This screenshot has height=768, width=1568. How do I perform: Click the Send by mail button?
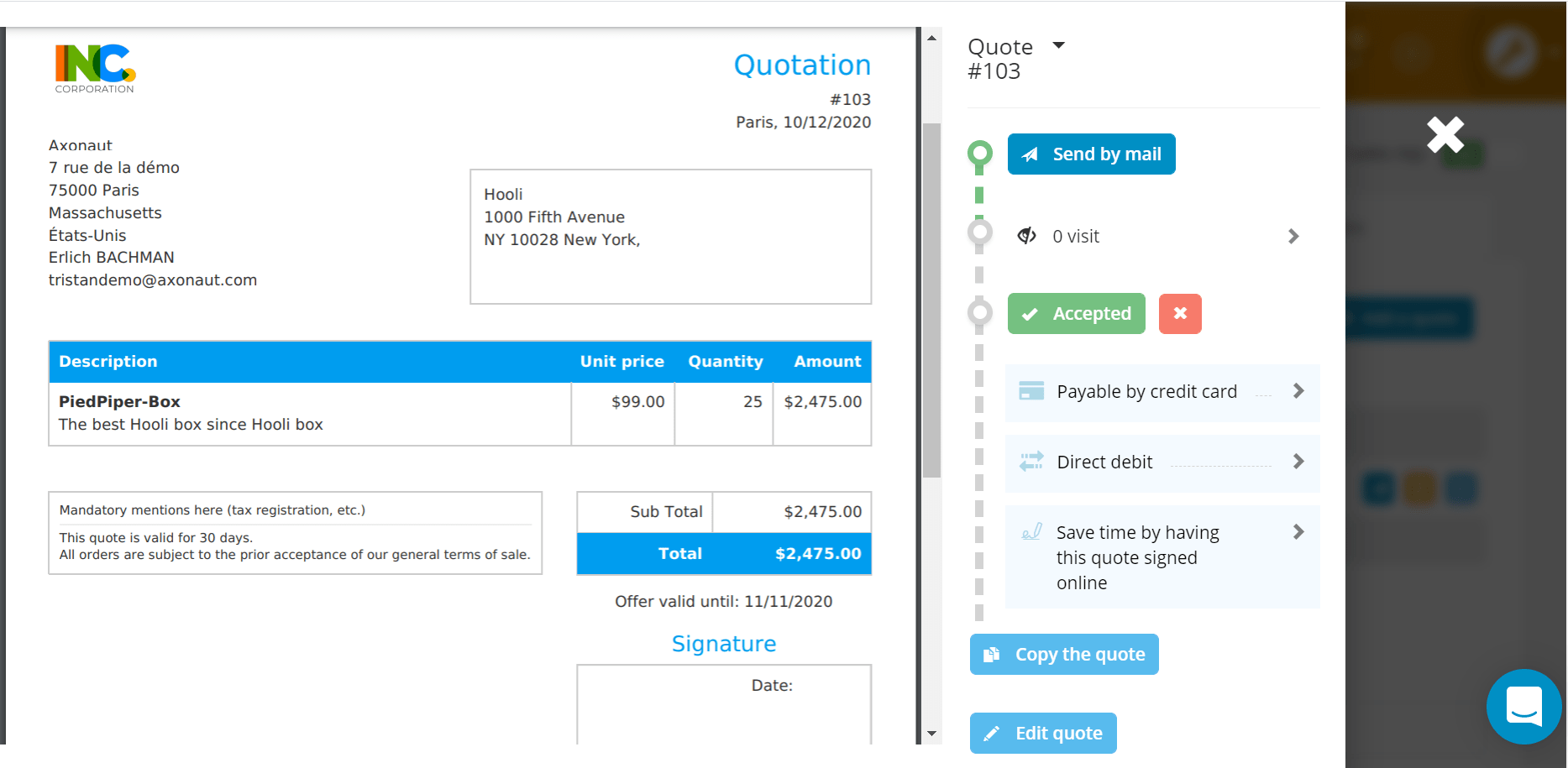point(1091,154)
